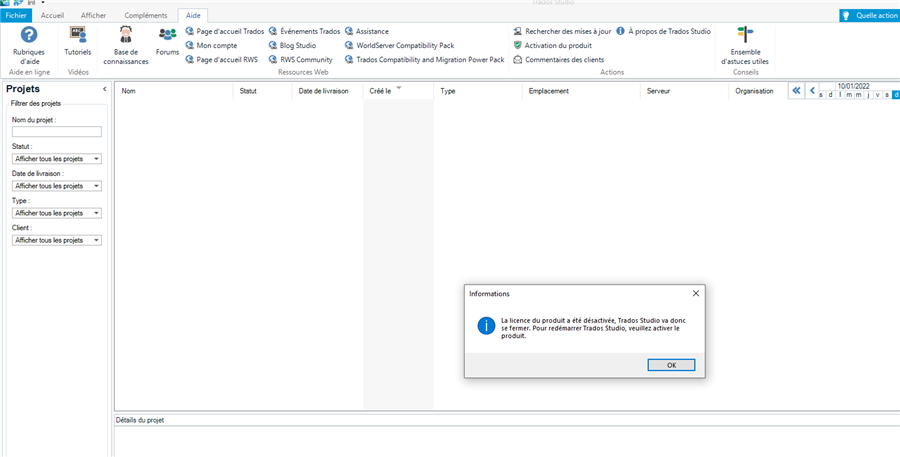Open Page d'accueil RWS
Viewport: 900px width, 457px height.
point(222,60)
